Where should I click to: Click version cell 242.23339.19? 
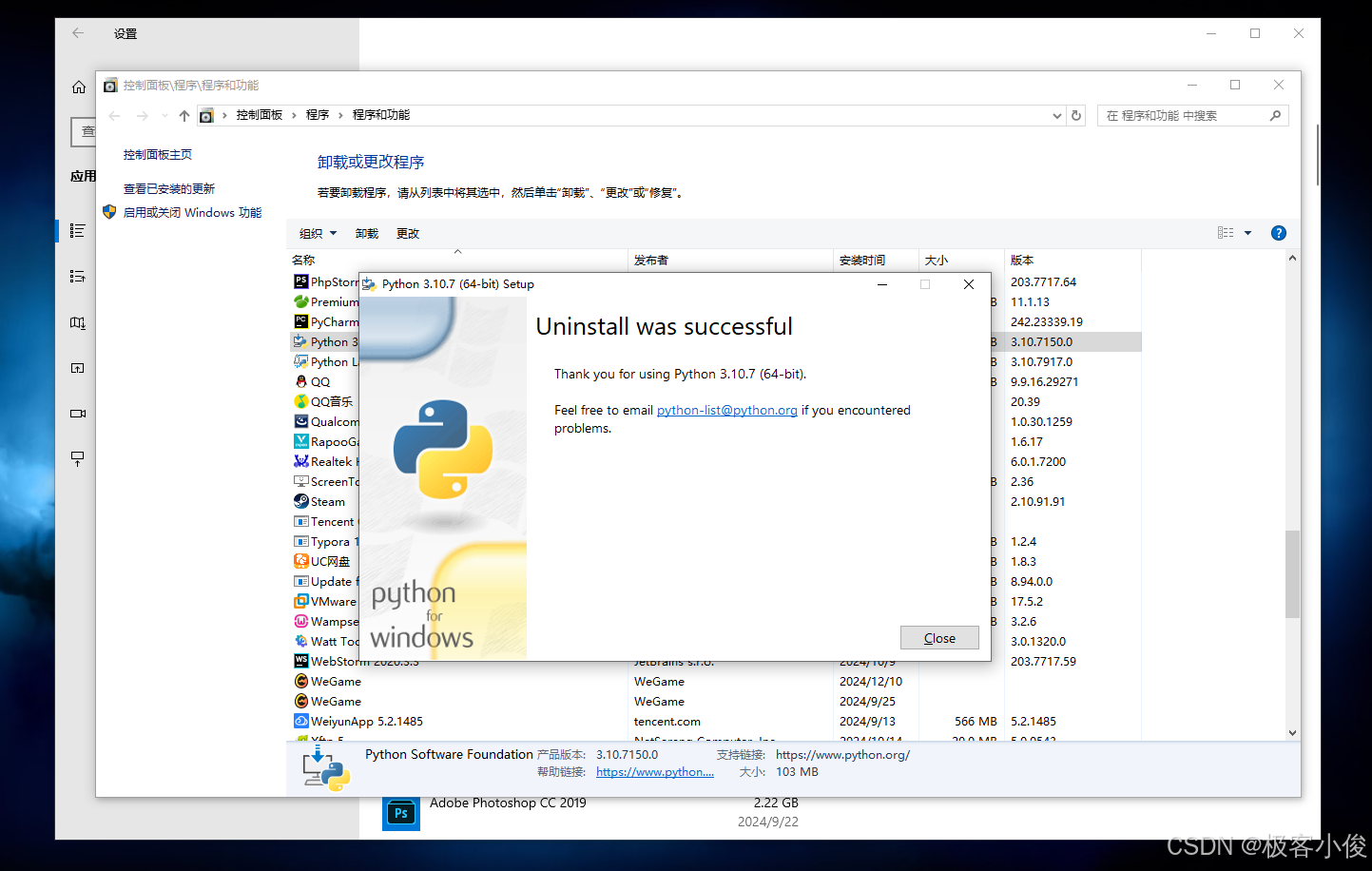[1046, 321]
